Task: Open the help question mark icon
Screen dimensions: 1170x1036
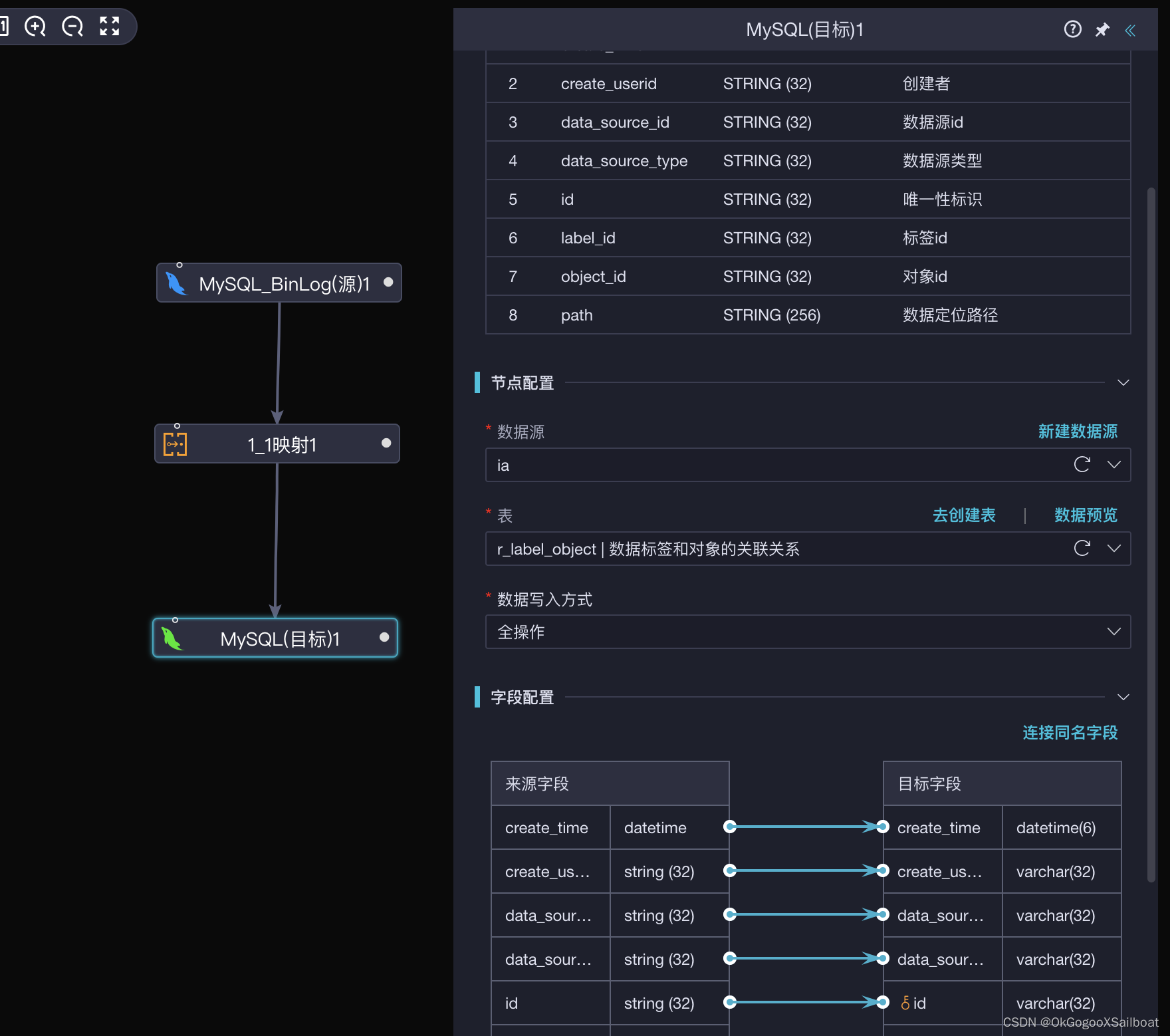Action: pyautogui.click(x=1072, y=29)
